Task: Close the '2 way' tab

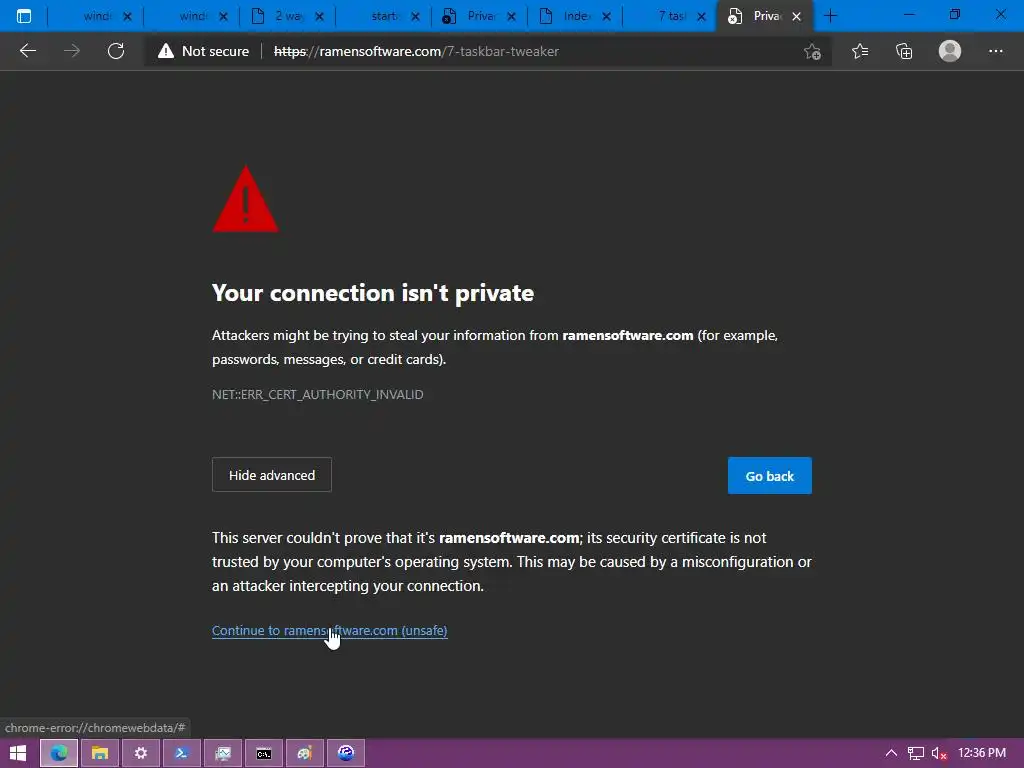Action: [319, 16]
